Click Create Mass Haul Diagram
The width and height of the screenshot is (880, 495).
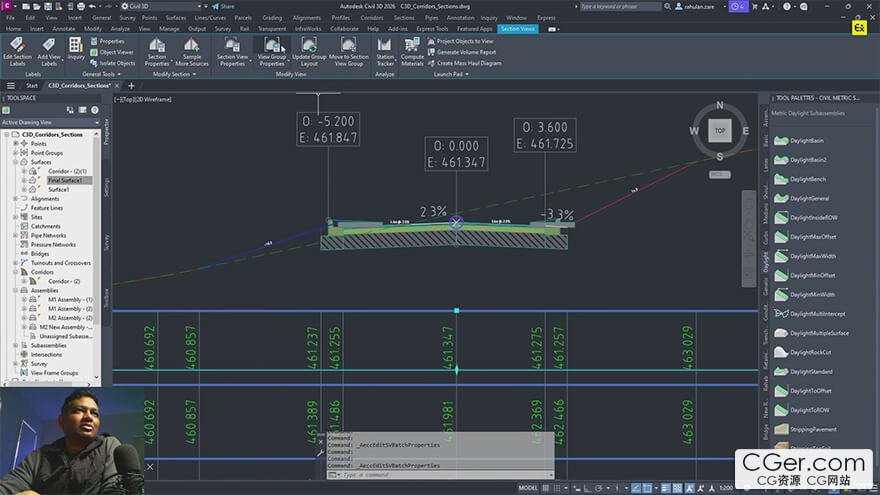click(x=464, y=63)
